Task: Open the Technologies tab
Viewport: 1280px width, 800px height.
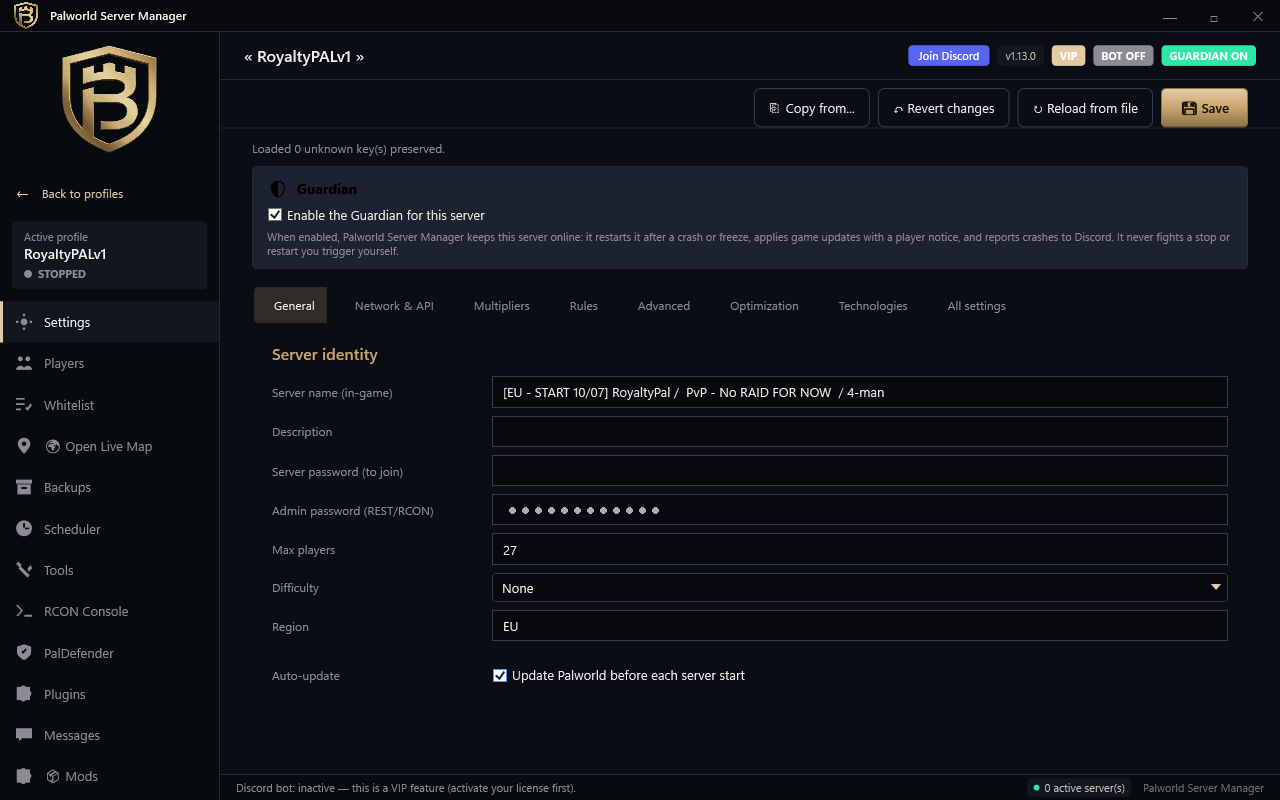Action: click(x=873, y=305)
